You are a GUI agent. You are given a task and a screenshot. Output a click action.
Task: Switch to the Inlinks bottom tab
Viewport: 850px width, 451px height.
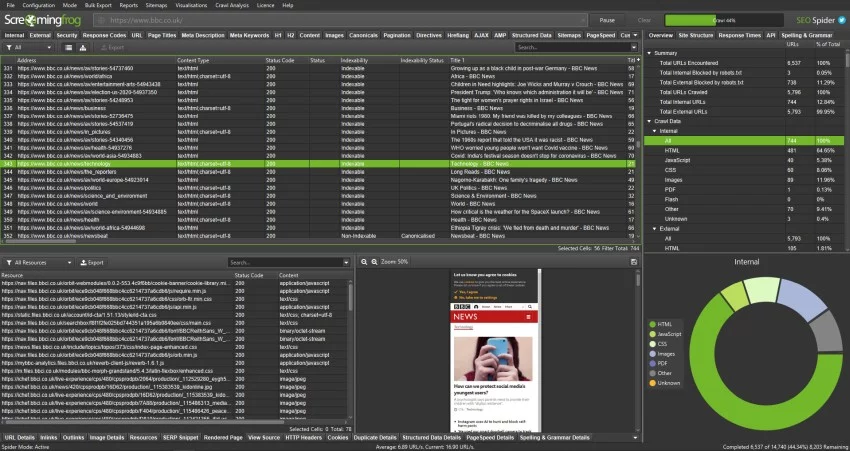pyautogui.click(x=49, y=437)
